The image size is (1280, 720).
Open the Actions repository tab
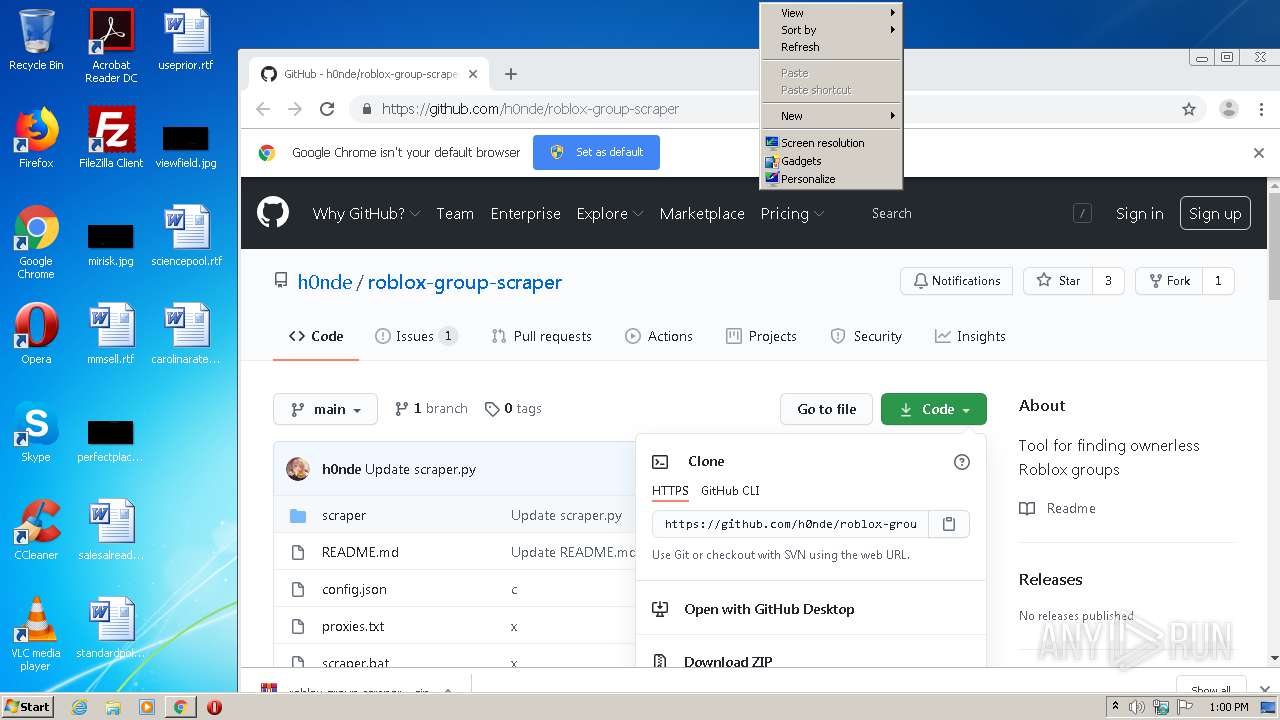658,336
